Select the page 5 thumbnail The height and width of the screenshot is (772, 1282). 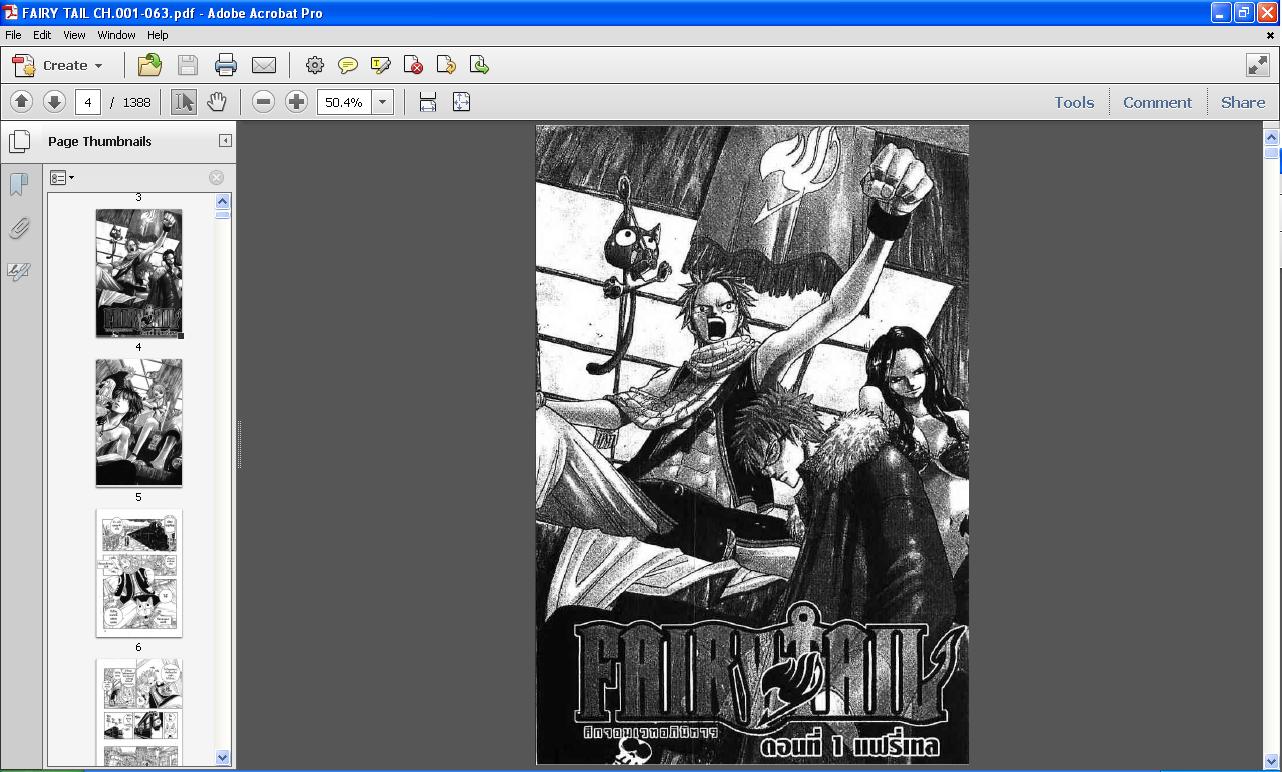pyautogui.click(x=139, y=423)
